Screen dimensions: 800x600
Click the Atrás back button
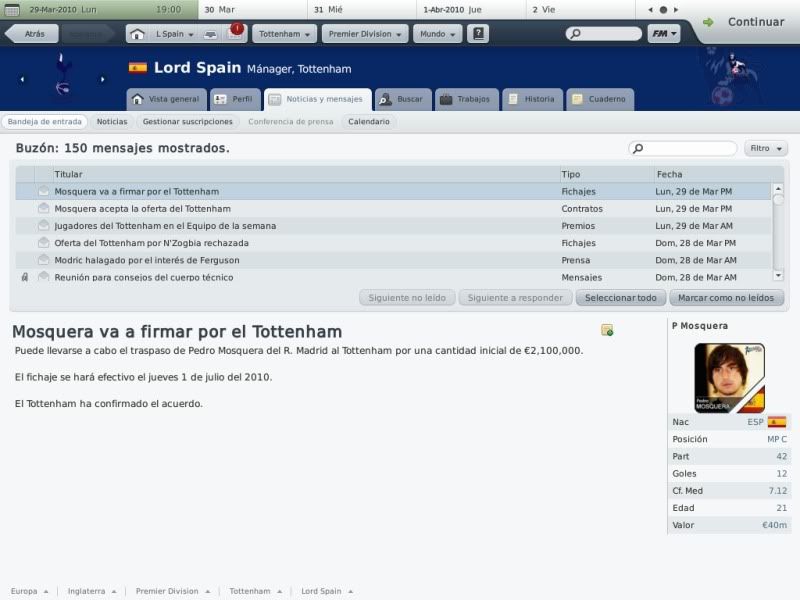pyautogui.click(x=32, y=34)
